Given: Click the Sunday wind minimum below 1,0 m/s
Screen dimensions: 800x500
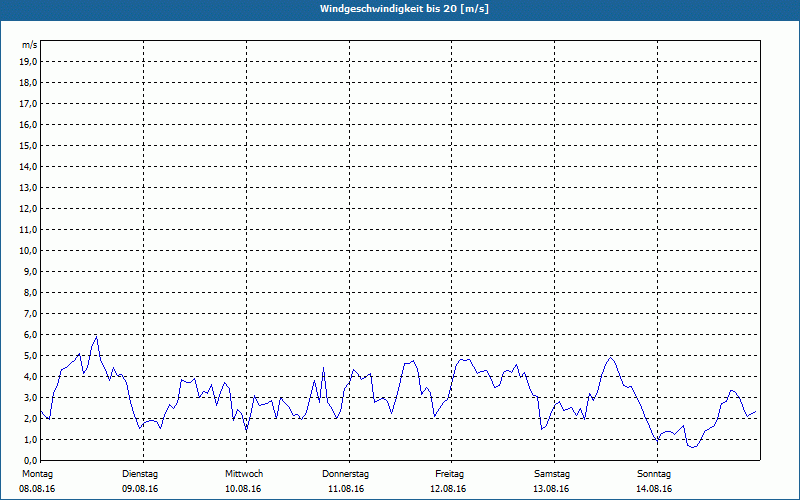Looking at the screenshot, I should click(692, 447).
